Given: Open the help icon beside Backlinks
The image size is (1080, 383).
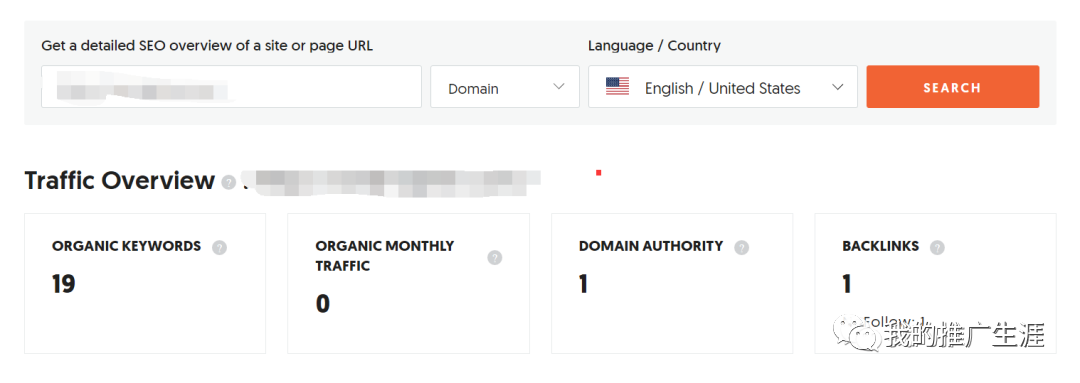Looking at the screenshot, I should pyautogui.click(x=937, y=247).
